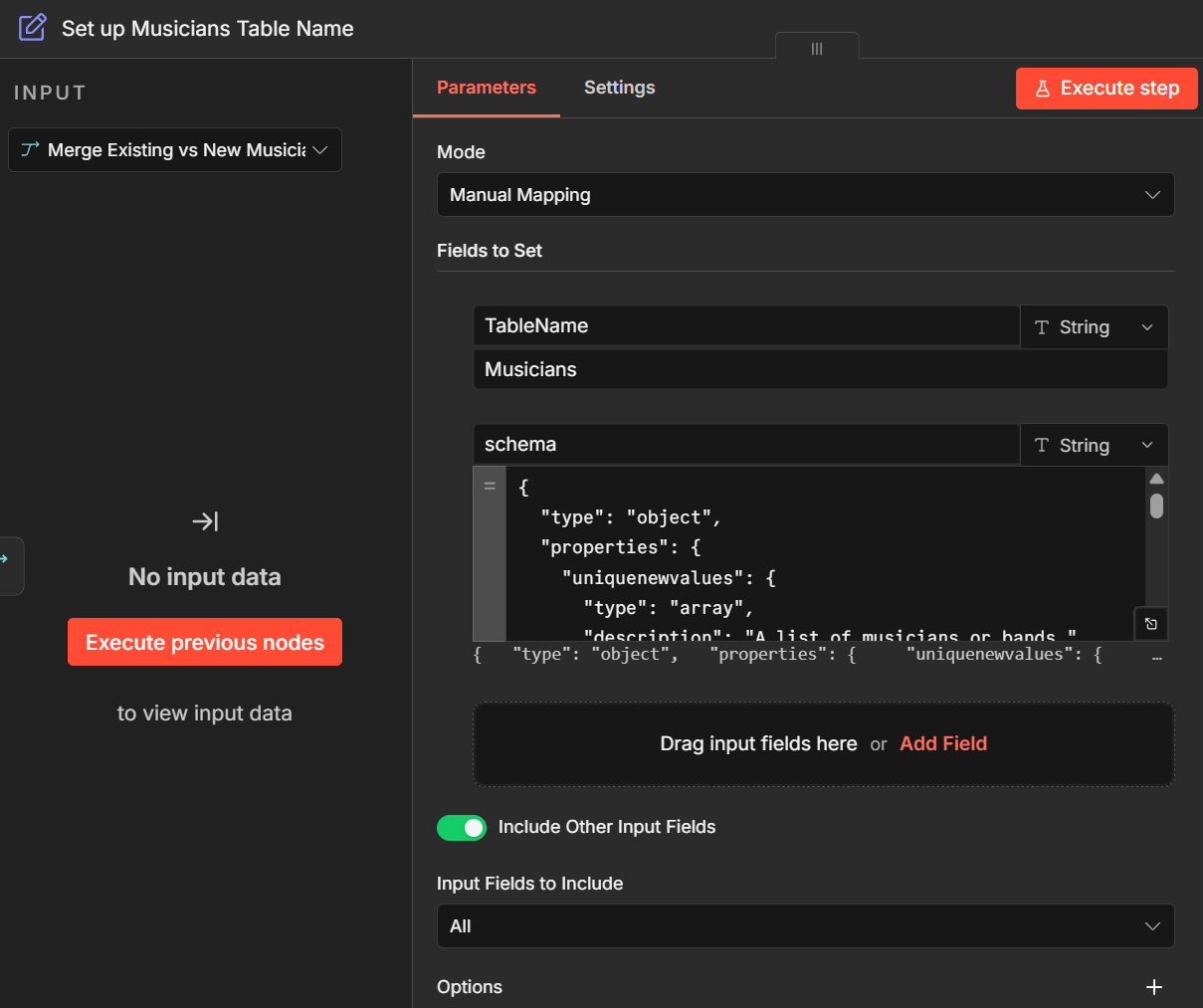Click Execute previous nodes button

point(205,643)
